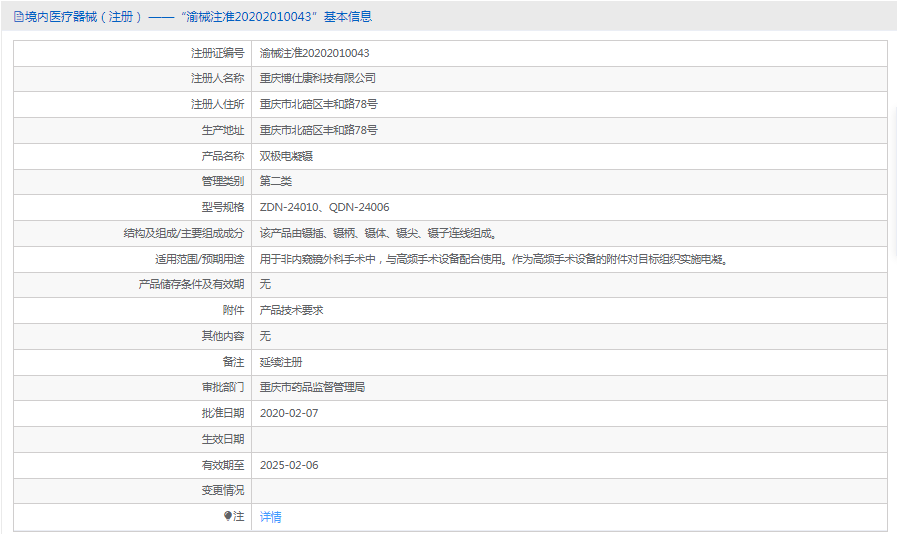Open the 详情 link
897x534 pixels.
click(x=271, y=517)
